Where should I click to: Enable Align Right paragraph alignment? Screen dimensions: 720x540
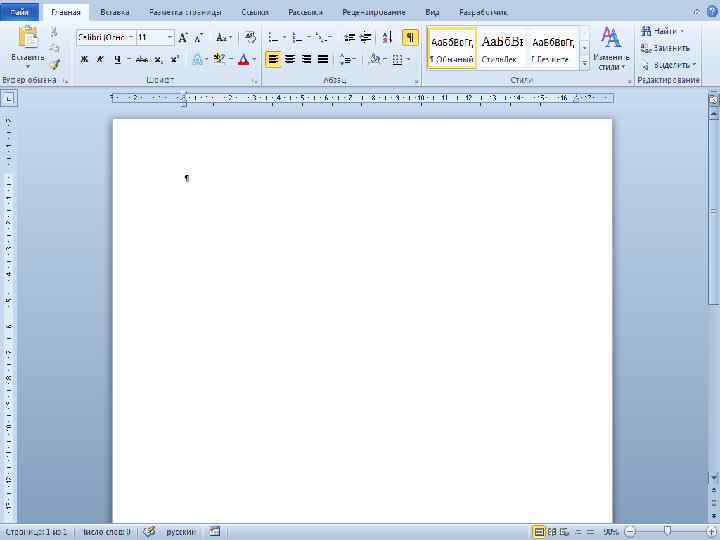coord(306,59)
